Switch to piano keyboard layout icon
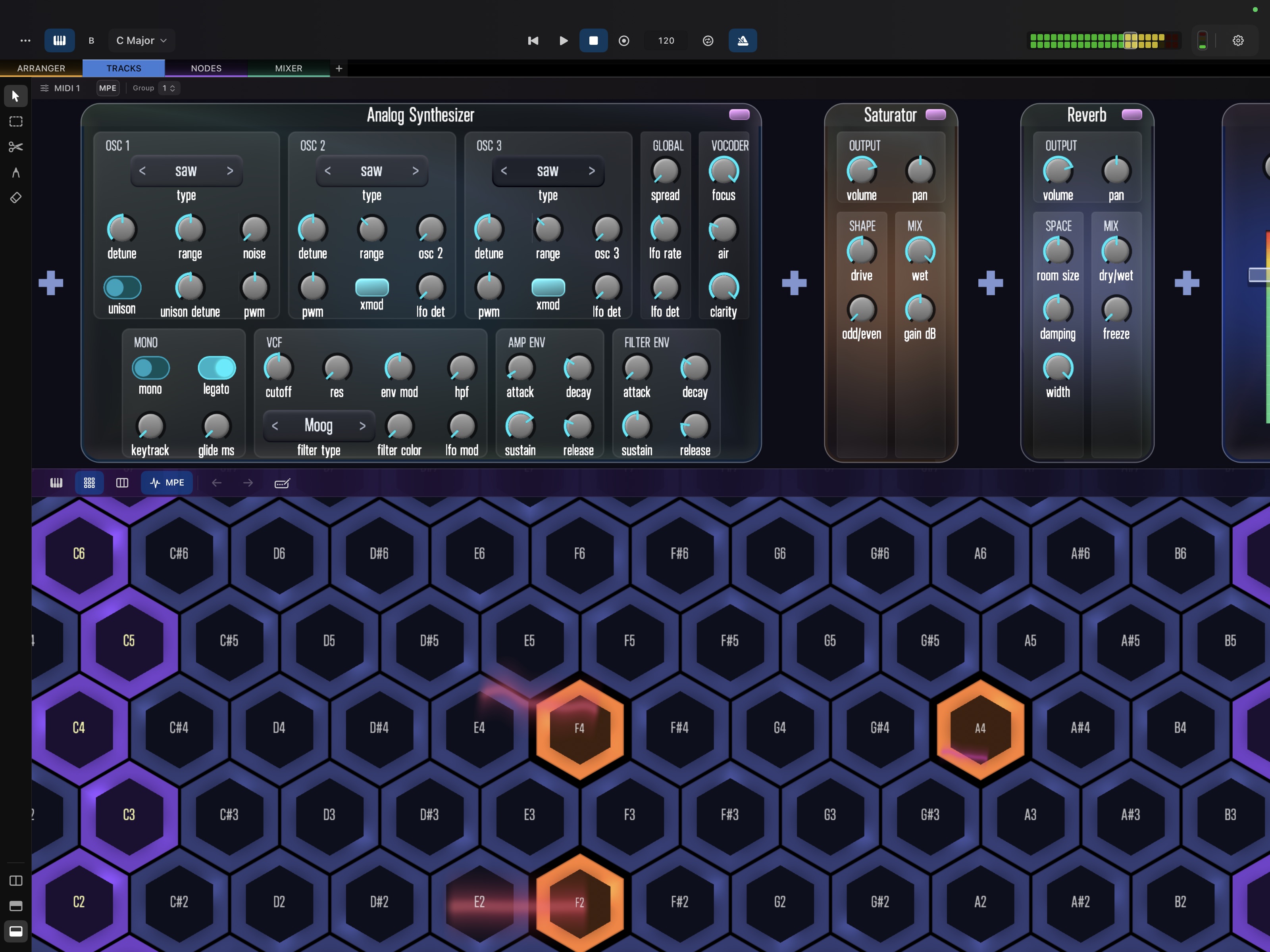The width and height of the screenshot is (1270, 952). [x=56, y=483]
